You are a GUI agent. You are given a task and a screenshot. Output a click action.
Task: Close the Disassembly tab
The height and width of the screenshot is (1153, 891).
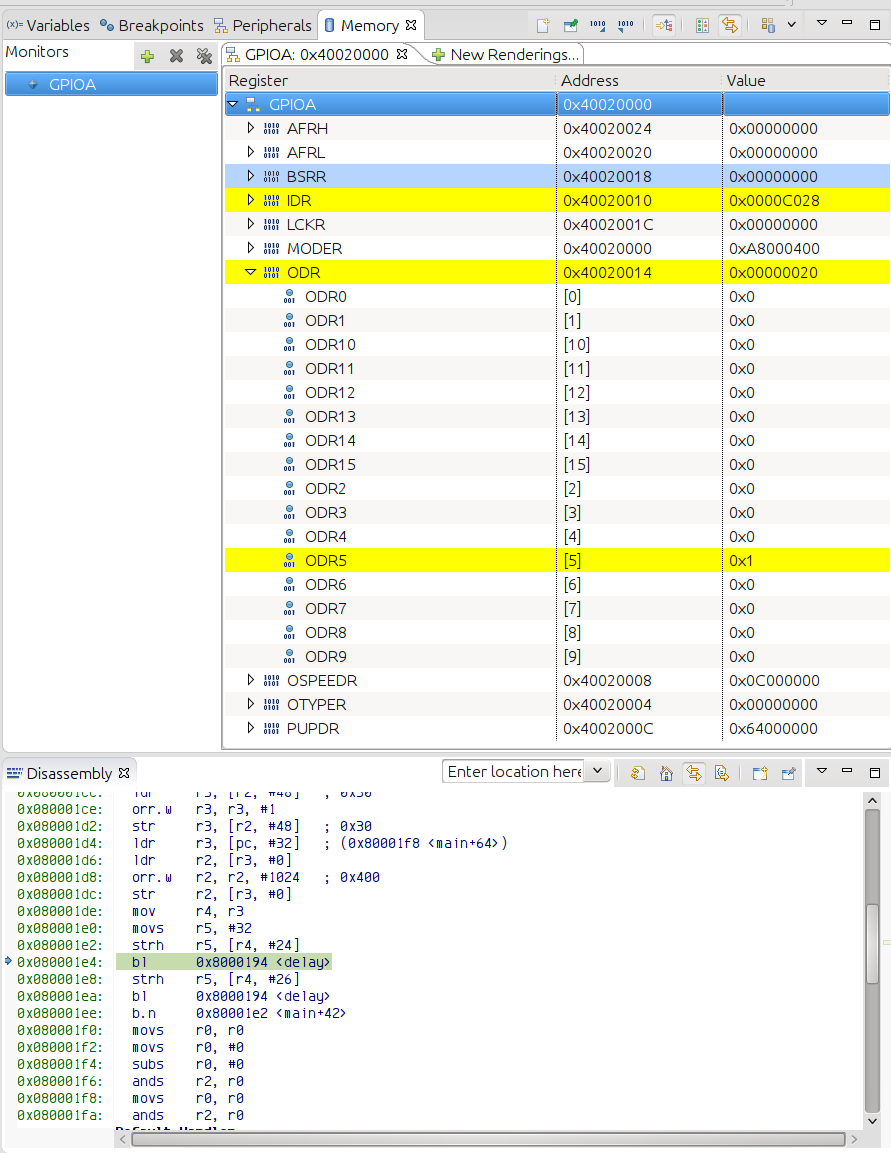coord(124,773)
